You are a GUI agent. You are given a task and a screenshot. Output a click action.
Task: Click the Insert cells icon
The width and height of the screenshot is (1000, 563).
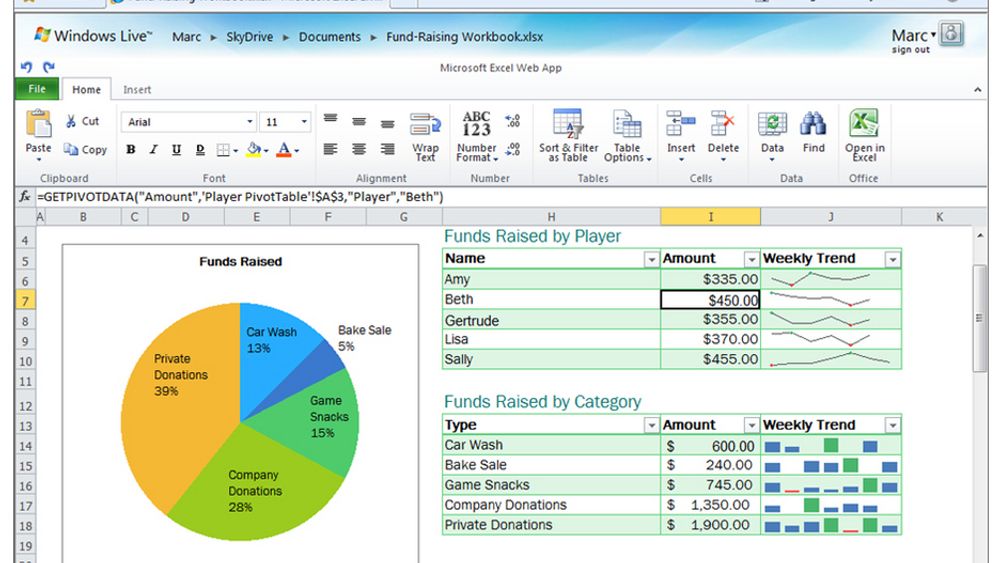(x=680, y=123)
